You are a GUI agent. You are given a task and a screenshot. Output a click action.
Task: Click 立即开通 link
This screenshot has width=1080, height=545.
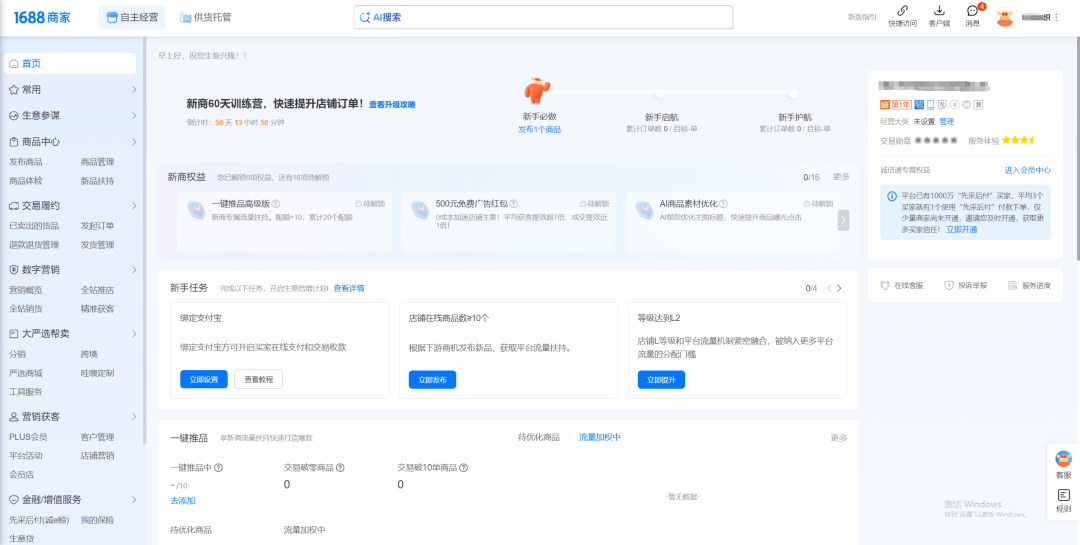pyautogui.click(x=962, y=229)
